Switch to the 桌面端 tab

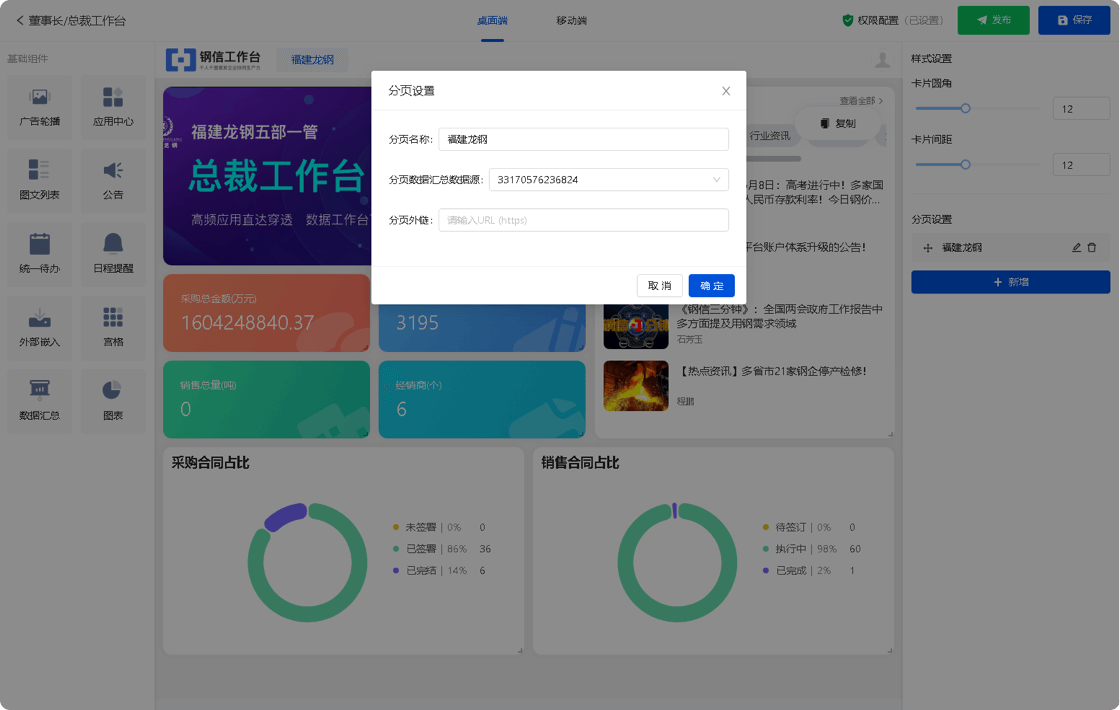pos(492,20)
